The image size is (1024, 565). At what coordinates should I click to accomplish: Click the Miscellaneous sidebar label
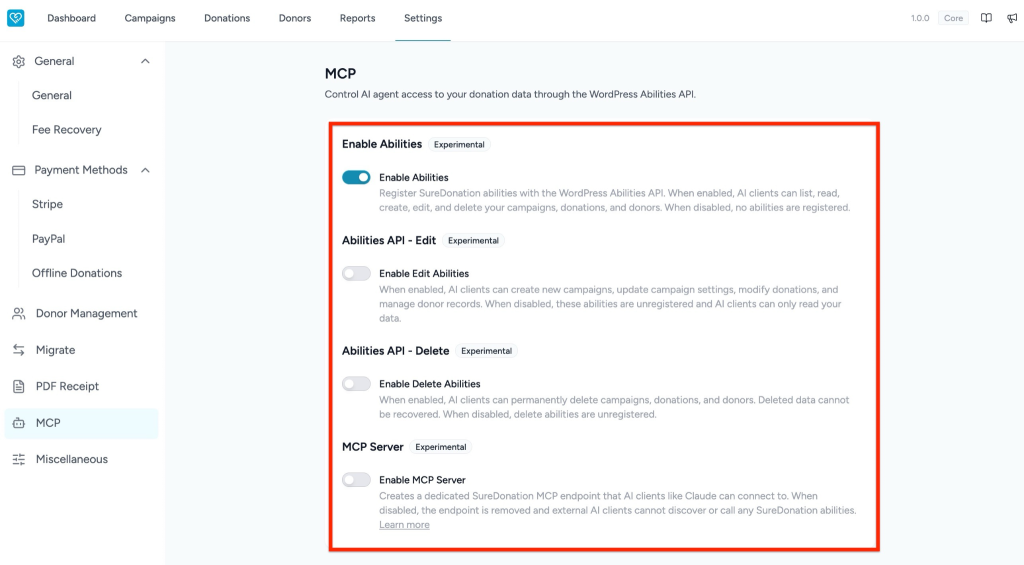coord(72,460)
